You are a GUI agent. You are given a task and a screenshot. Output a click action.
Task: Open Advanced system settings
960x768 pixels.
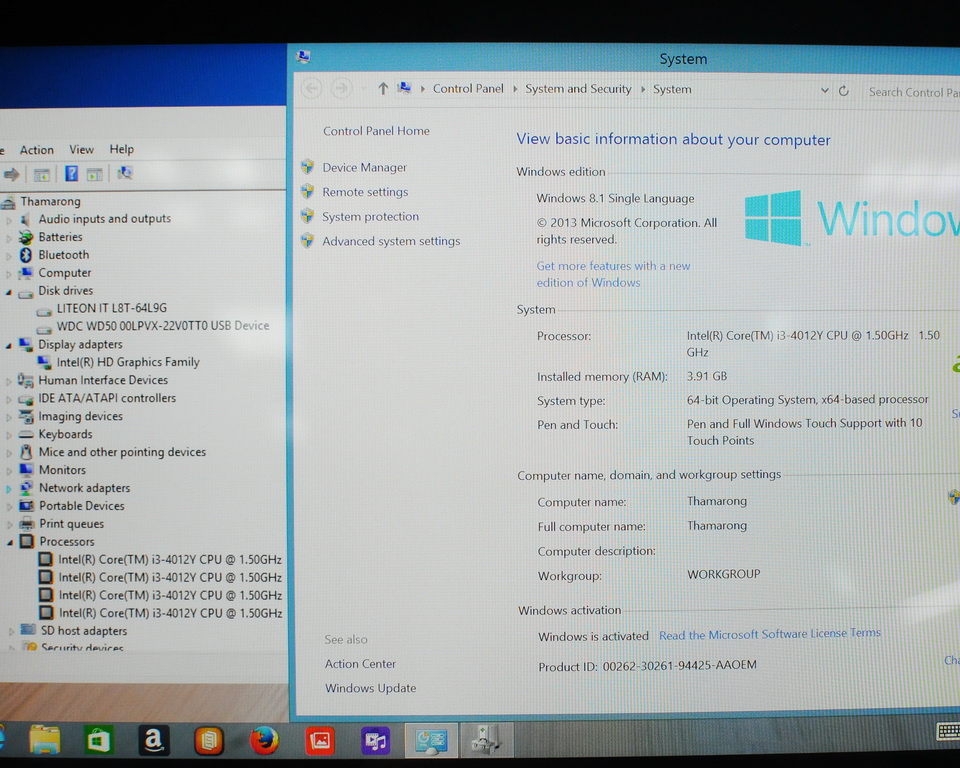click(391, 241)
